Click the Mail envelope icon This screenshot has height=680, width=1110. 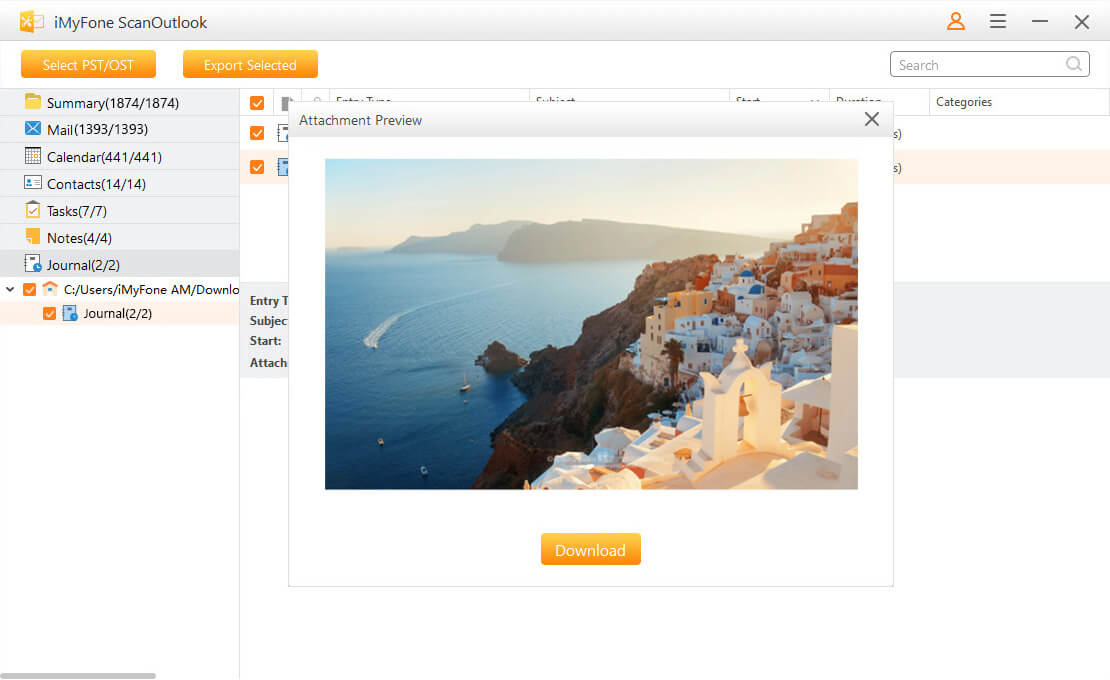33,128
